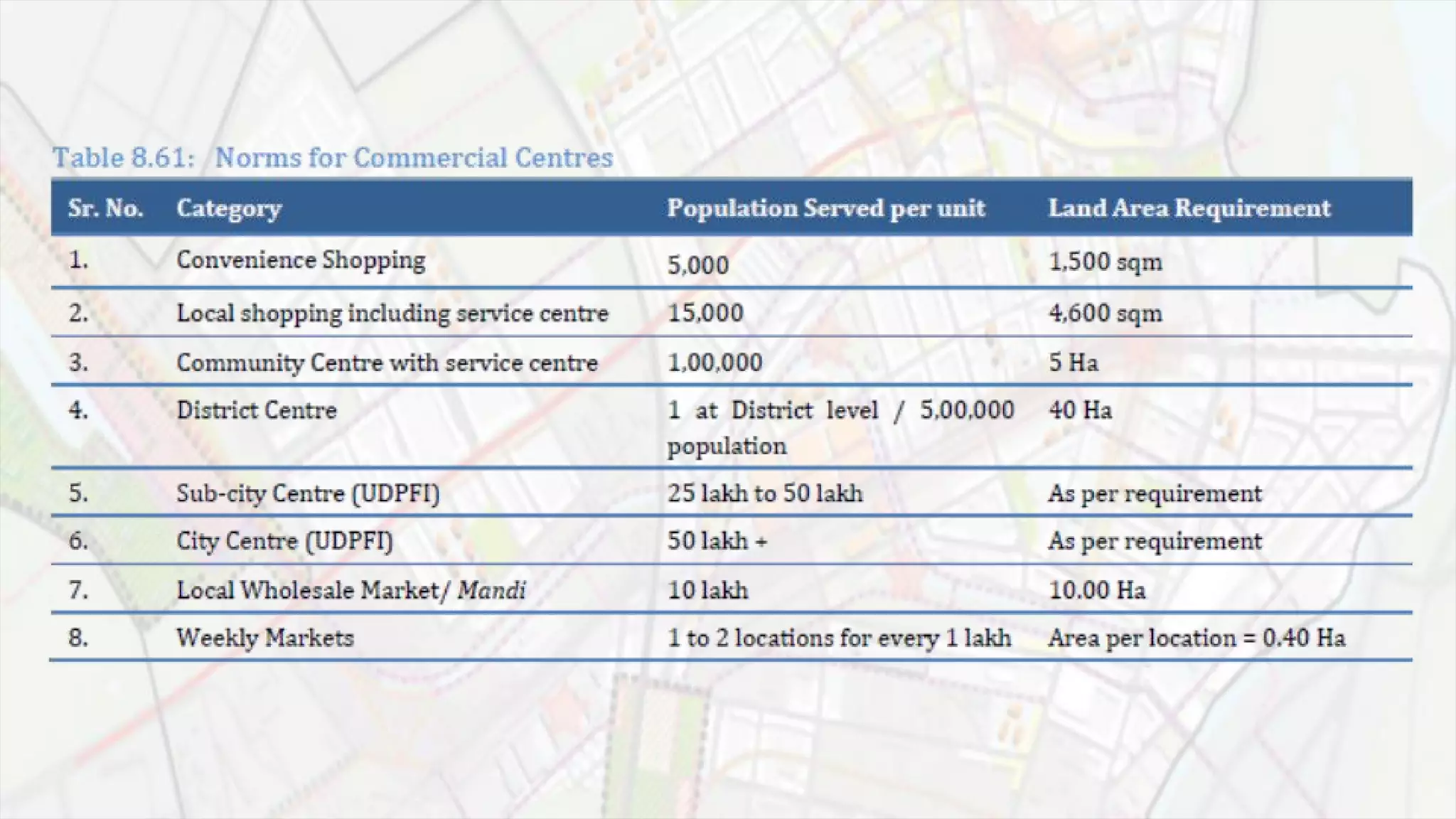Click 'City Centre (UDPFI)' row label
The height and width of the screenshot is (819, 1456).
[284, 541]
